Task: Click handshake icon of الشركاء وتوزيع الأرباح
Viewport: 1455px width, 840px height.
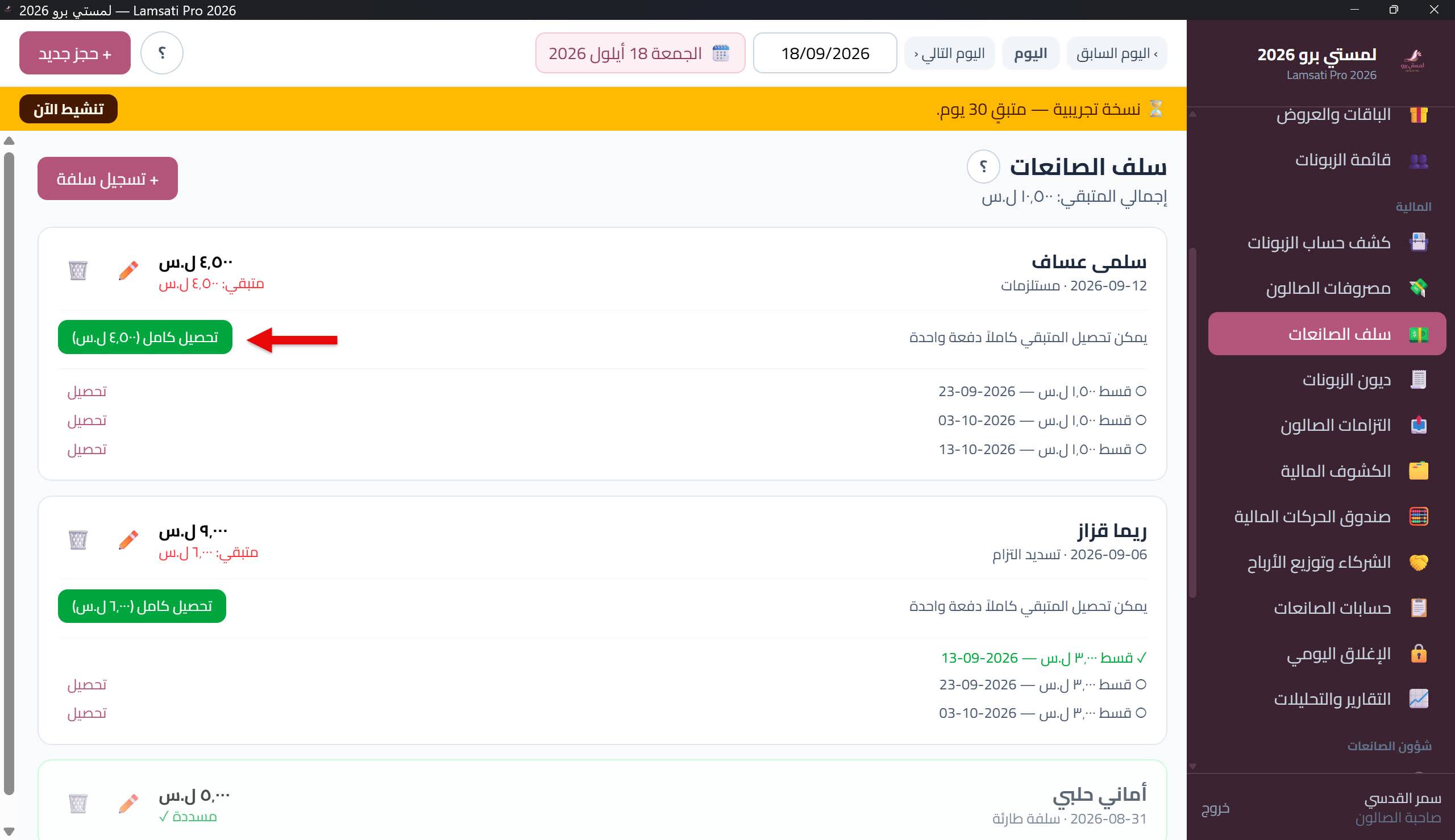Action: point(1418,562)
